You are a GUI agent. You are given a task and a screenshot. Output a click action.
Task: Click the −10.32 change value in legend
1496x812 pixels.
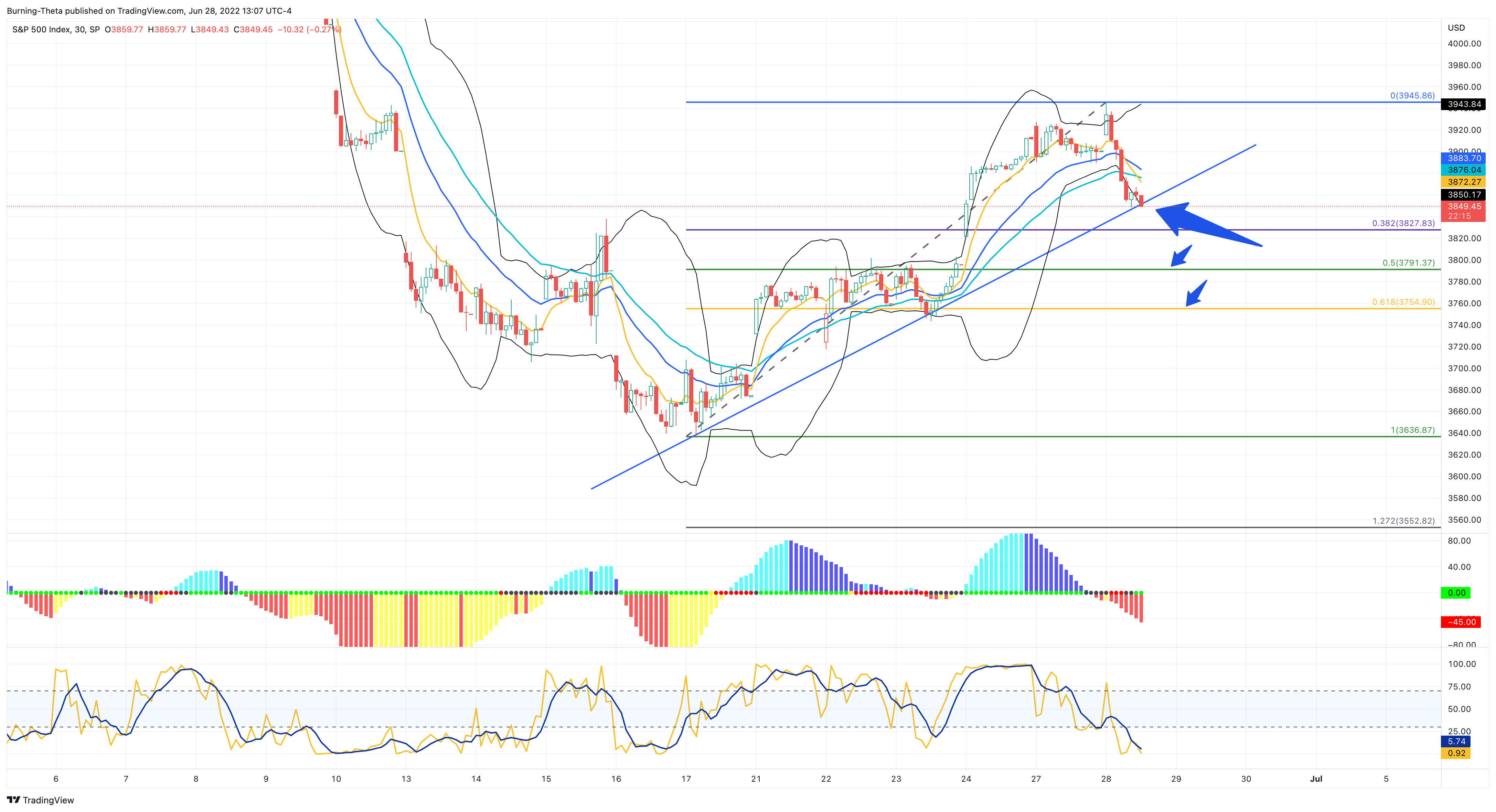290,29
